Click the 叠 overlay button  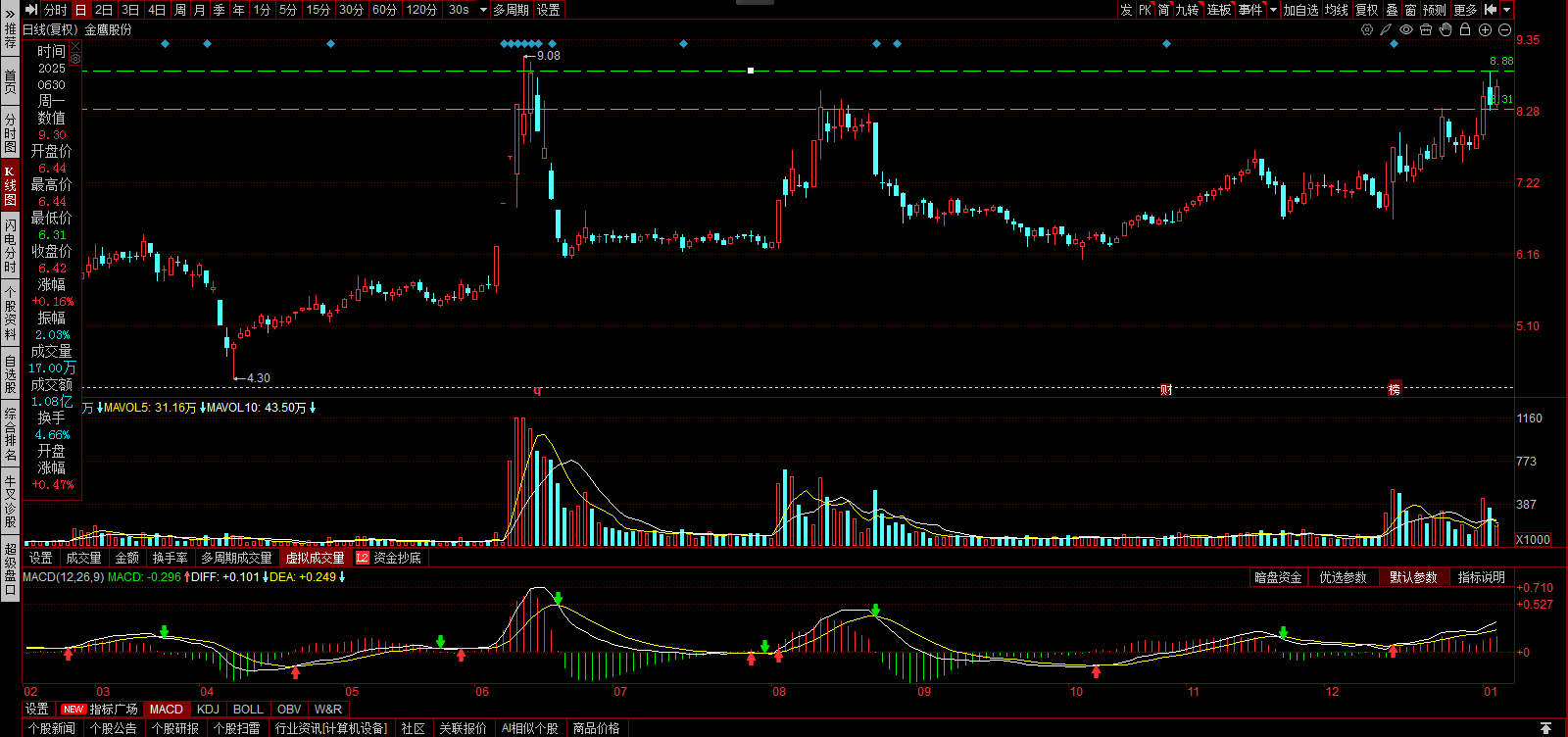tap(1392, 10)
